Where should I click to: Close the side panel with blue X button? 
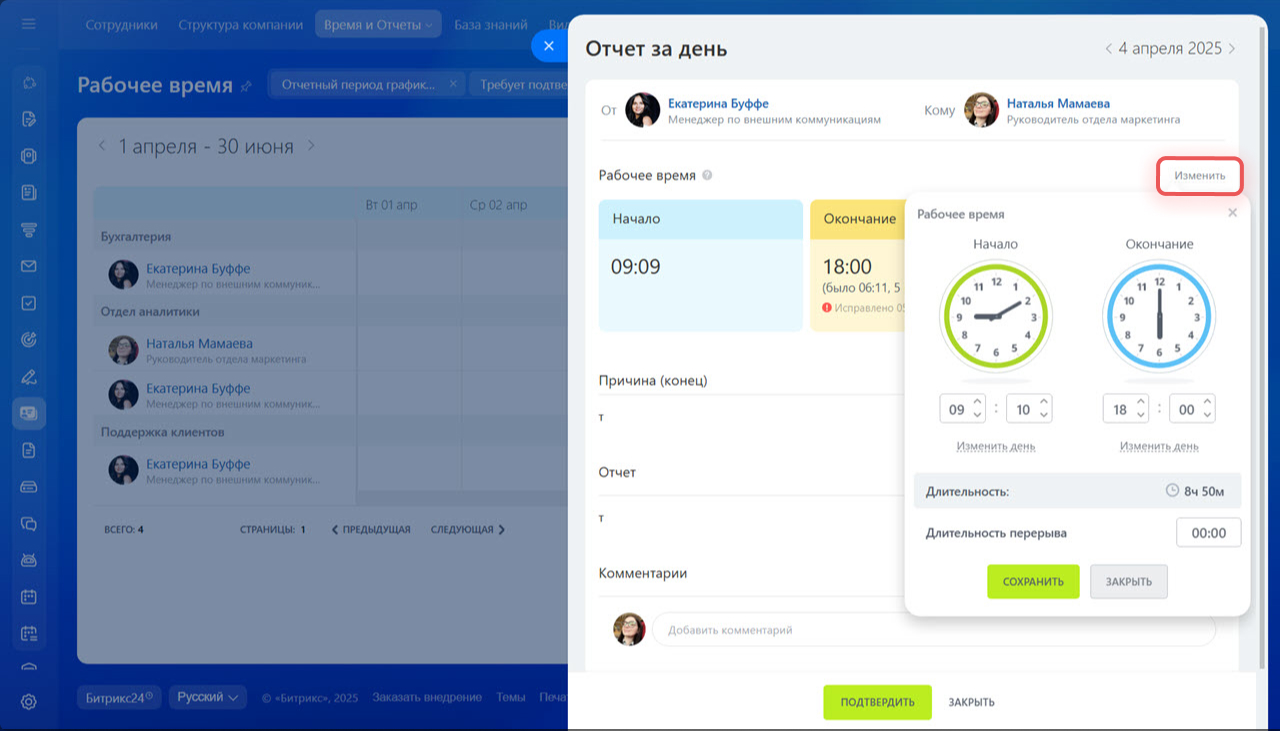(549, 46)
